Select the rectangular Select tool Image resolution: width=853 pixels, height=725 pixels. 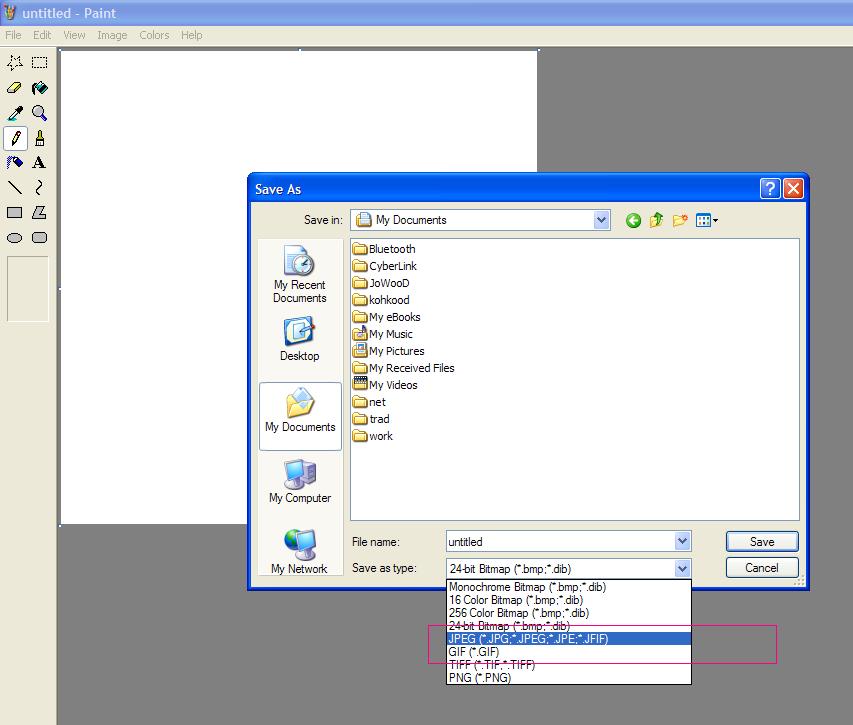(x=40, y=63)
